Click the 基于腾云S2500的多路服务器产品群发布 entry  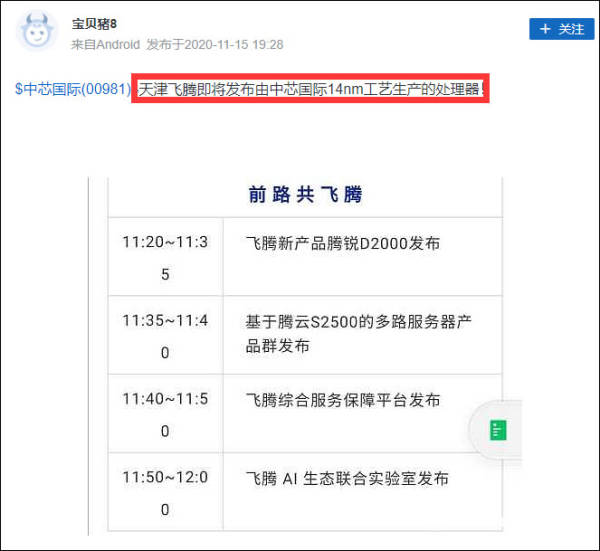(358, 333)
